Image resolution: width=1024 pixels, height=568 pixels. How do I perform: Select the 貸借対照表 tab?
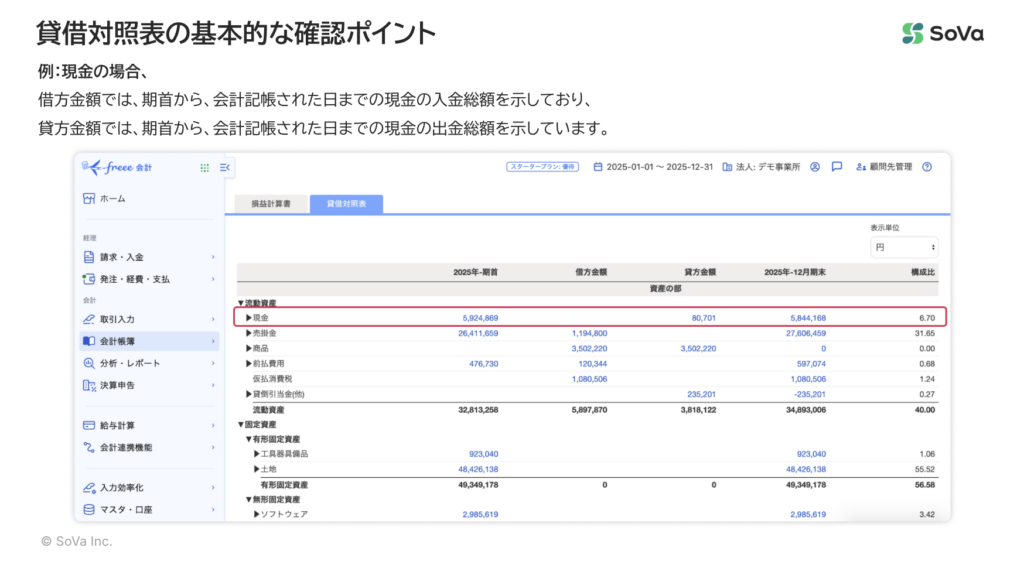[x=346, y=204]
